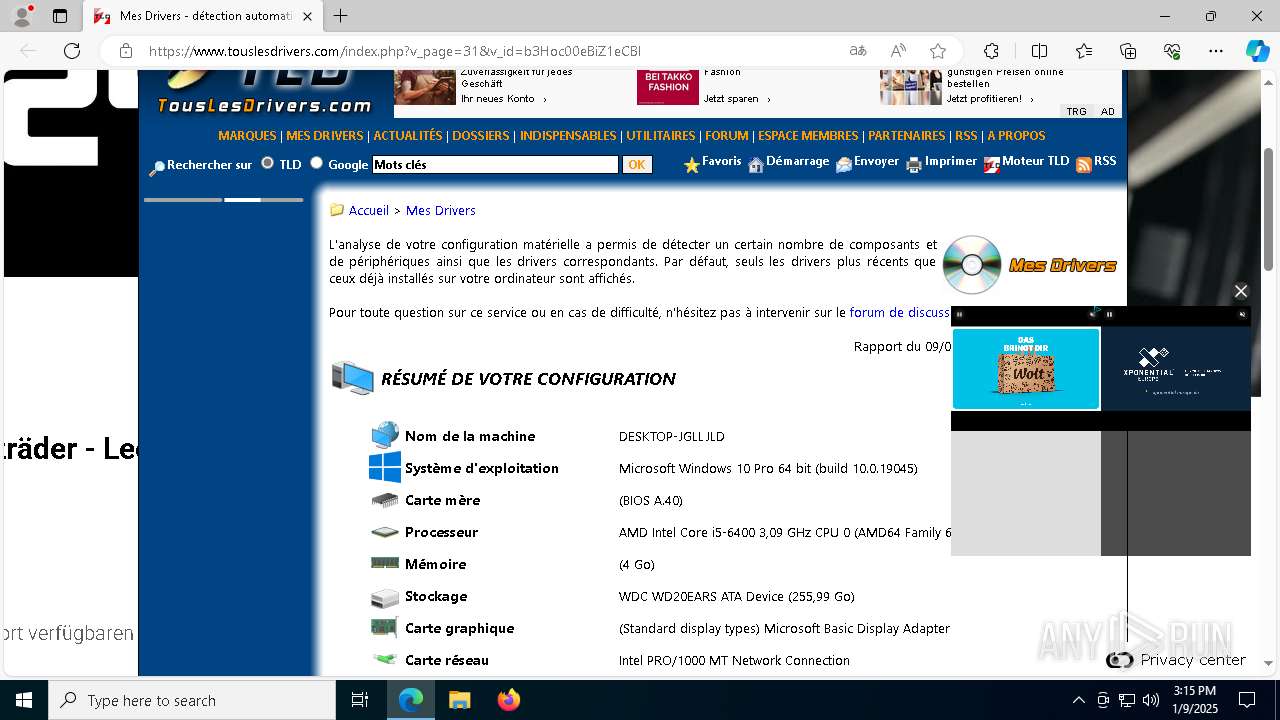Open tab actions menu in Edge
This screenshot has width=1280, height=720.
(x=60, y=16)
